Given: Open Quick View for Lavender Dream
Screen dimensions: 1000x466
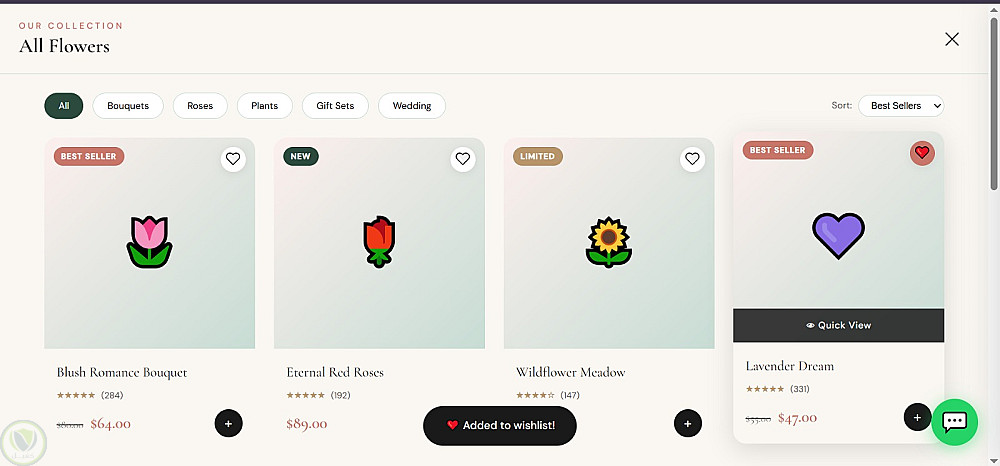Looking at the screenshot, I should pyautogui.click(x=838, y=325).
